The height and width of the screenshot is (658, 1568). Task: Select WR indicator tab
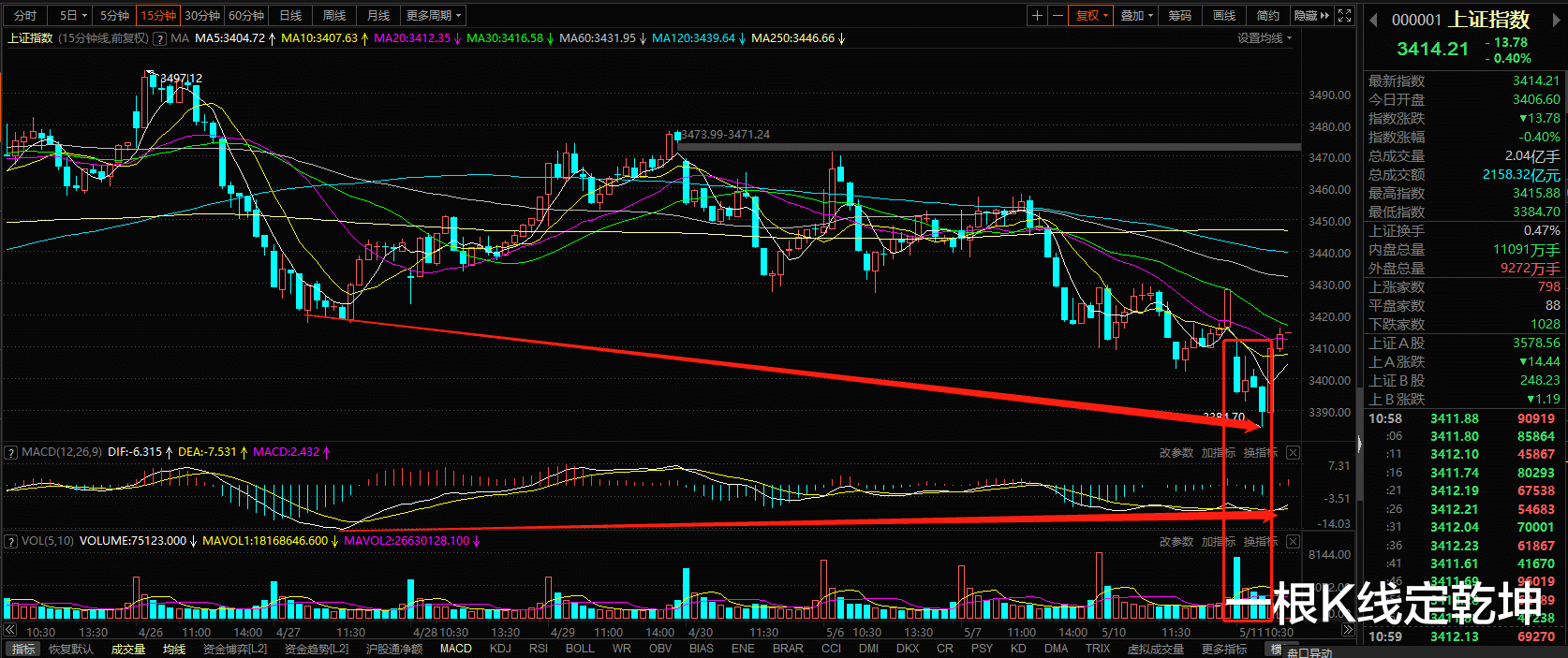(622, 649)
